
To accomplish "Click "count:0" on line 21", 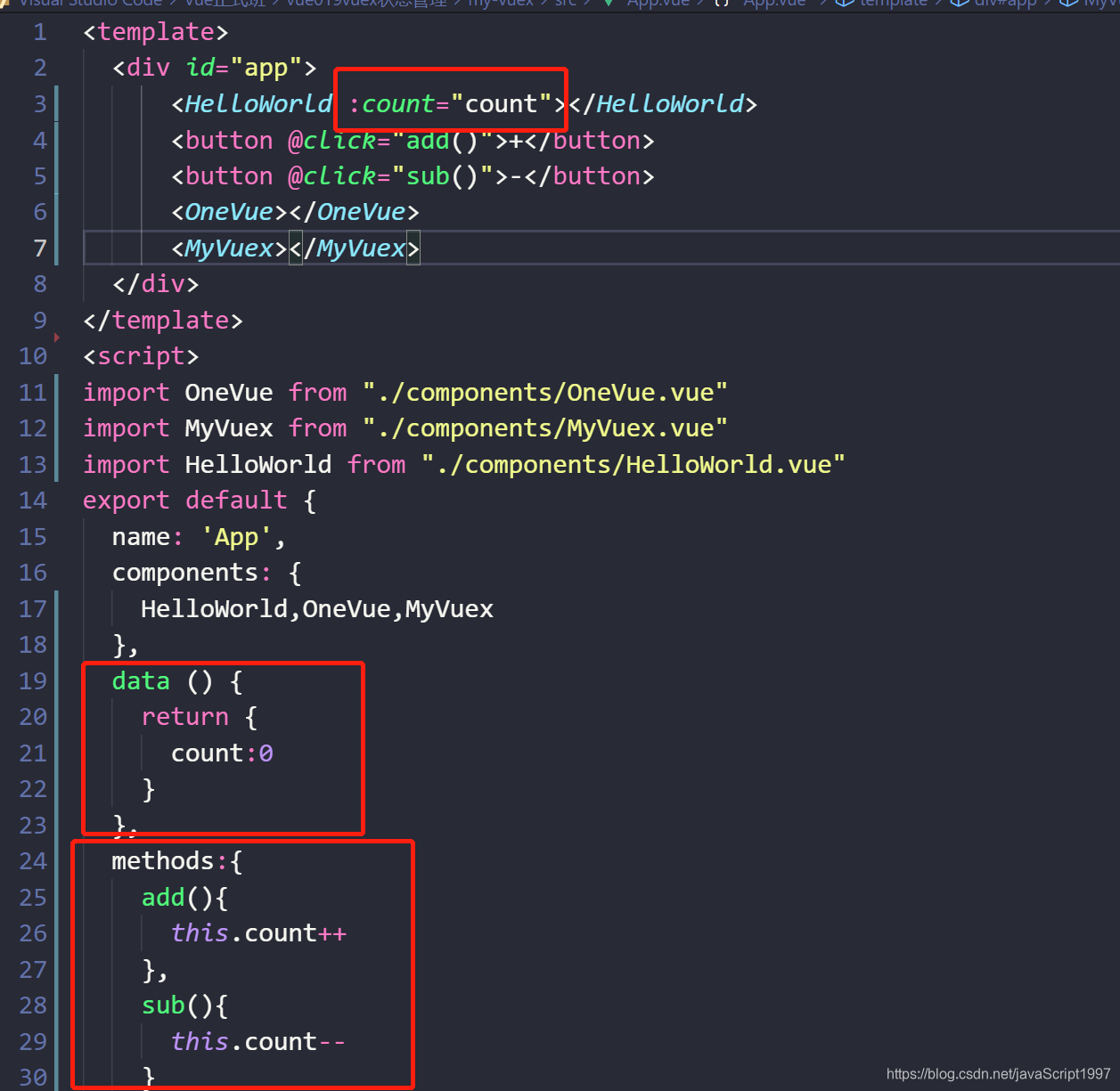I will point(222,753).
